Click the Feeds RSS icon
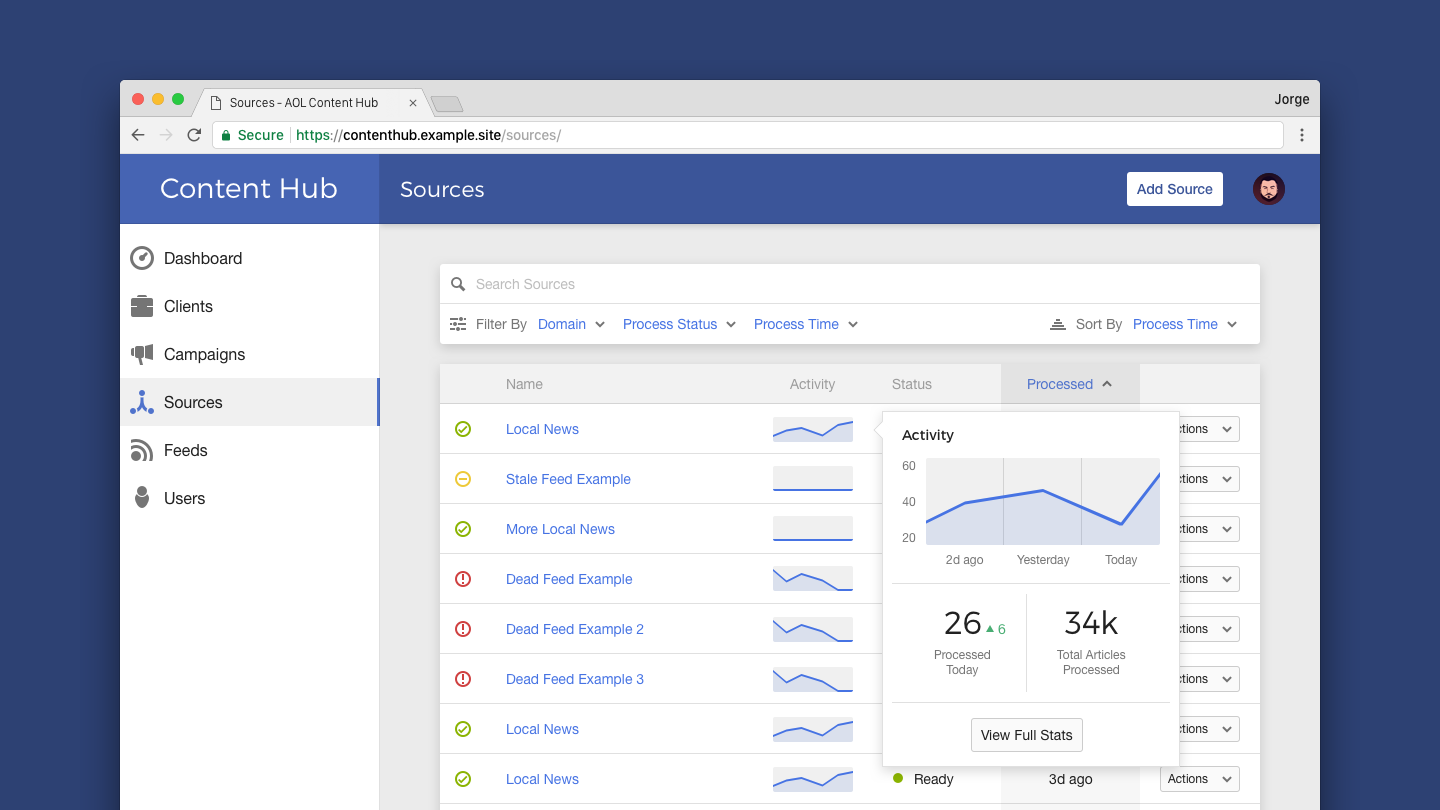Viewport: 1440px width, 810px height. 142,450
